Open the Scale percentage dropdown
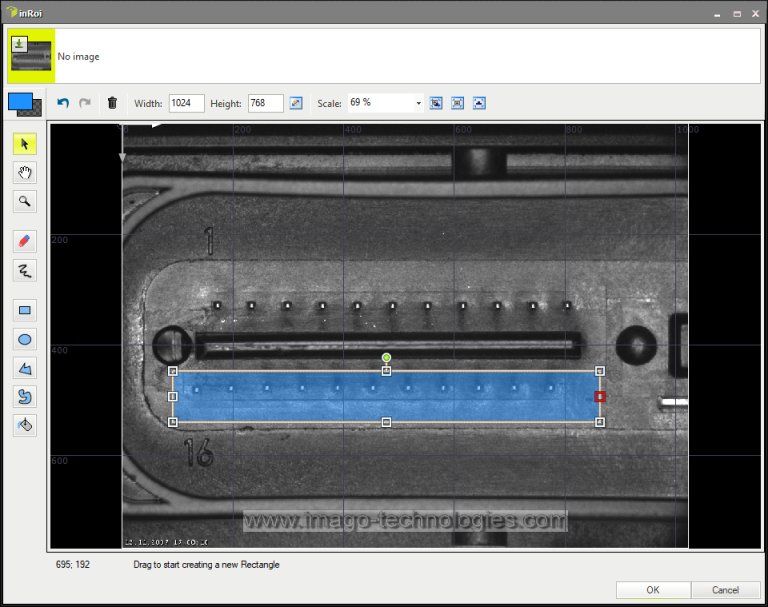 [x=418, y=103]
